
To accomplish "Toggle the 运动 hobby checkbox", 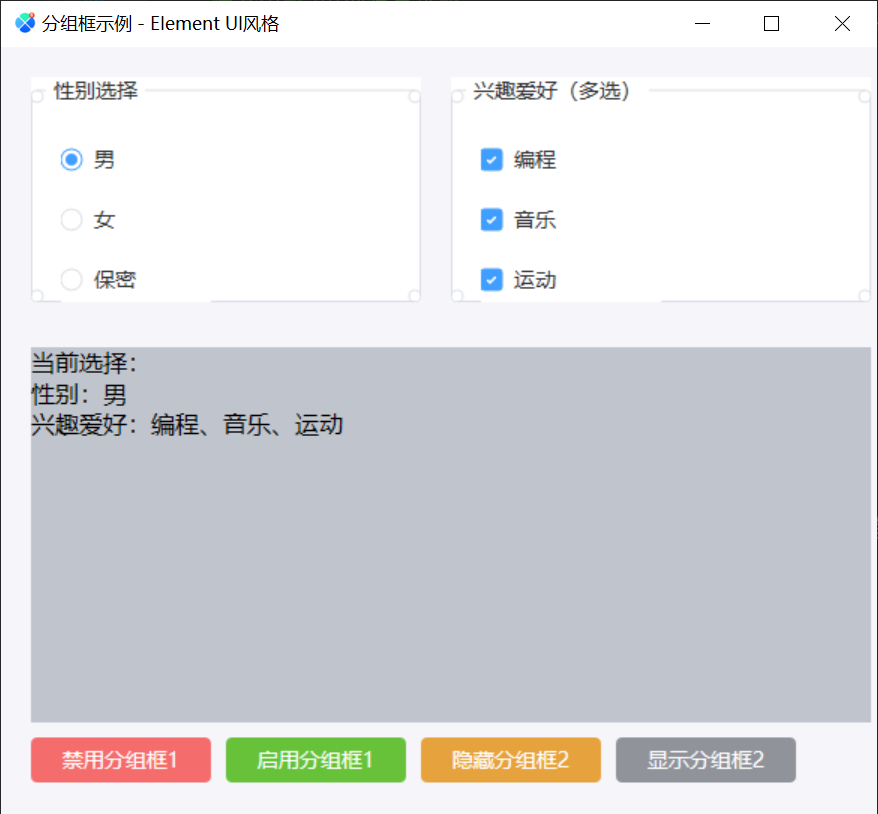I will click(x=490, y=280).
